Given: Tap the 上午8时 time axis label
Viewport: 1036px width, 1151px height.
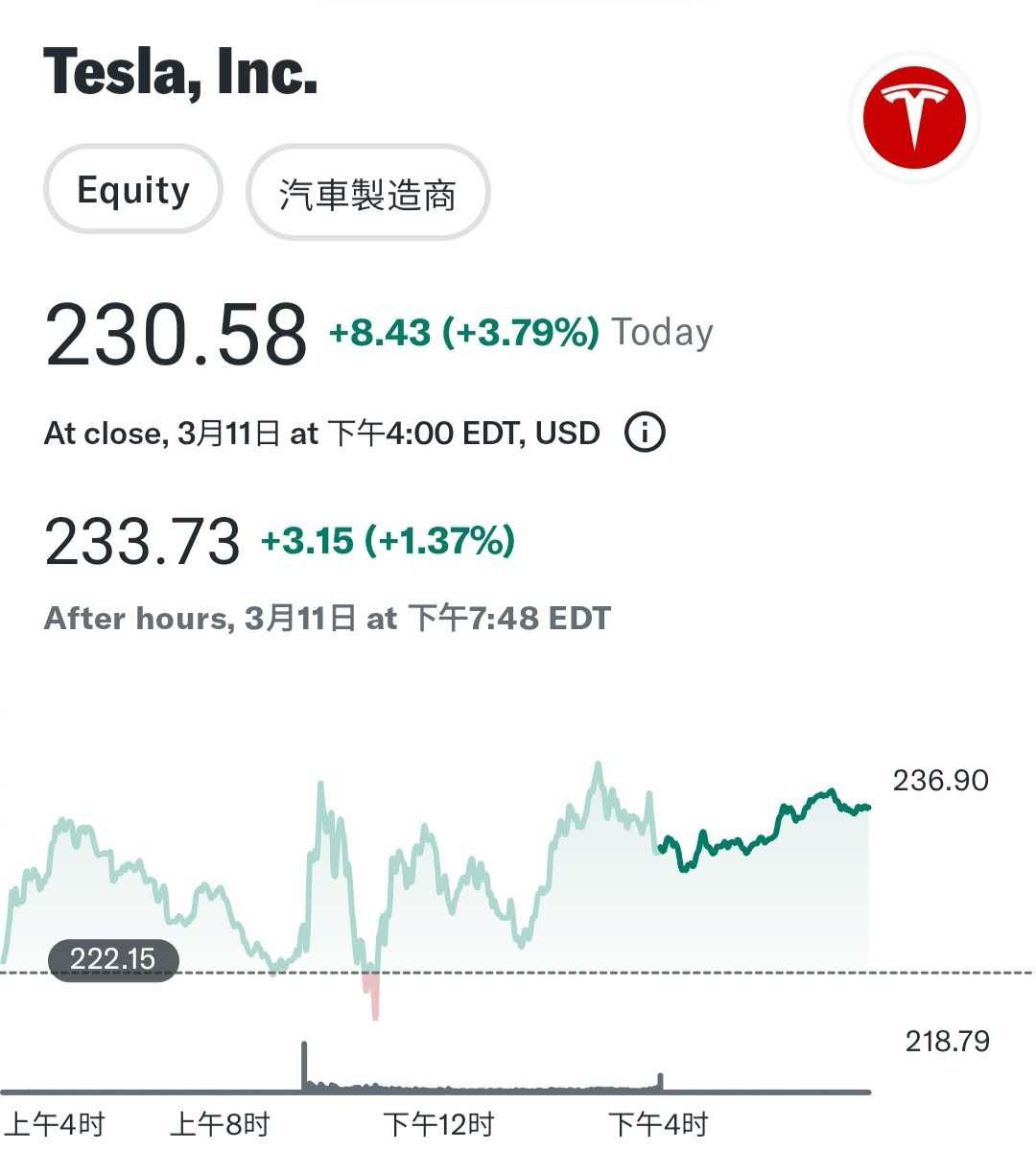Looking at the screenshot, I should pos(220,1124).
